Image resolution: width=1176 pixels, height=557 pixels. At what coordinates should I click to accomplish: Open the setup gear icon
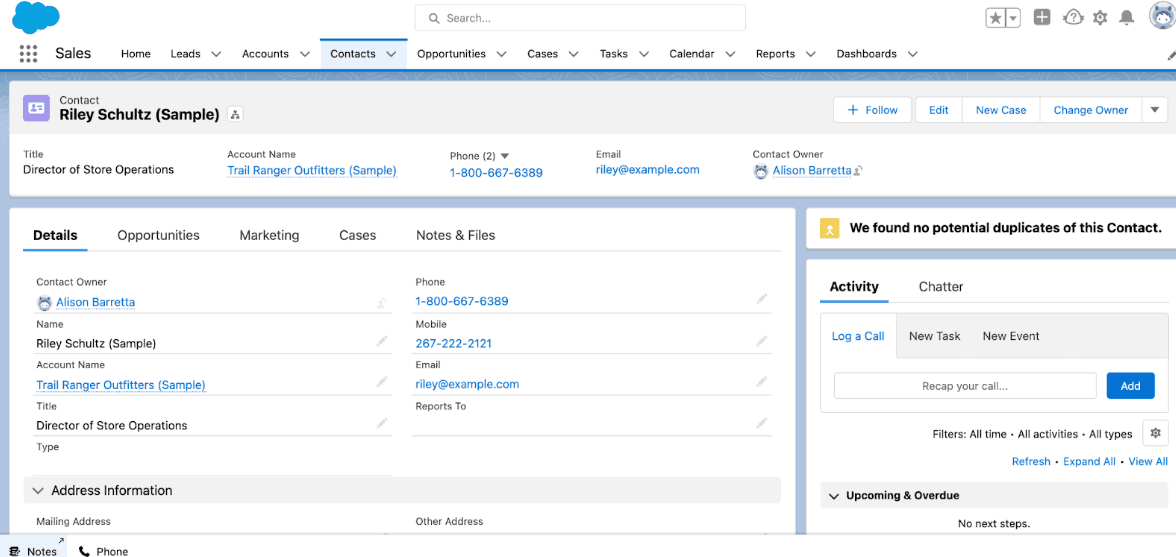[x=1100, y=18]
